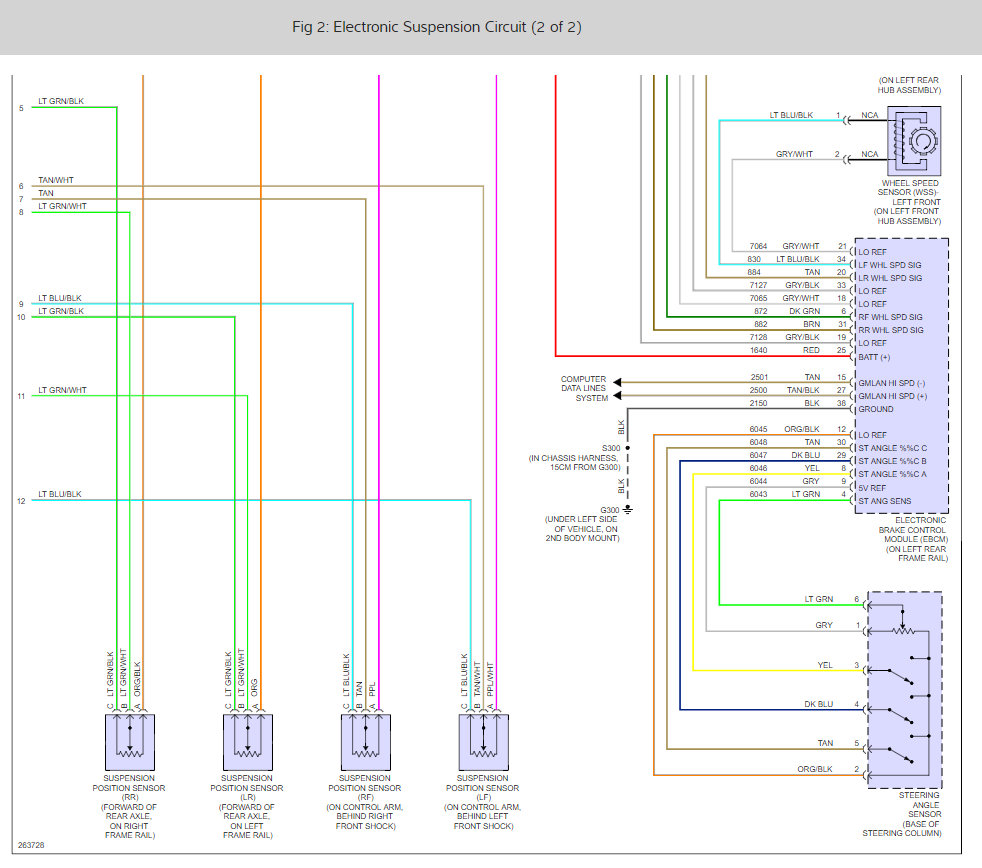The height and width of the screenshot is (868, 982).
Task: Click circuit number 872 on DK GRN wire
Action: pos(760,311)
